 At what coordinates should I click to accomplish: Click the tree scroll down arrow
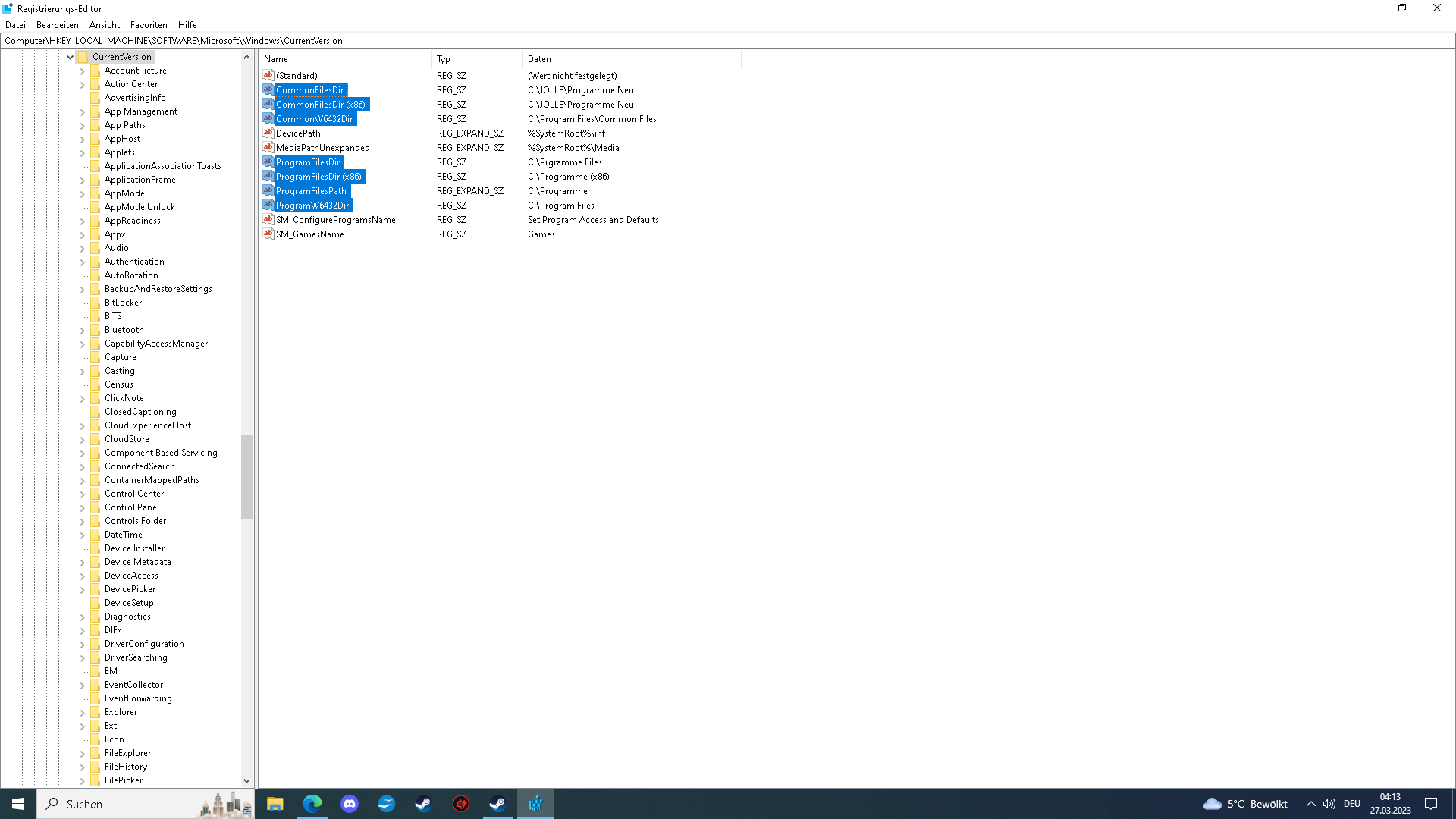click(246, 780)
